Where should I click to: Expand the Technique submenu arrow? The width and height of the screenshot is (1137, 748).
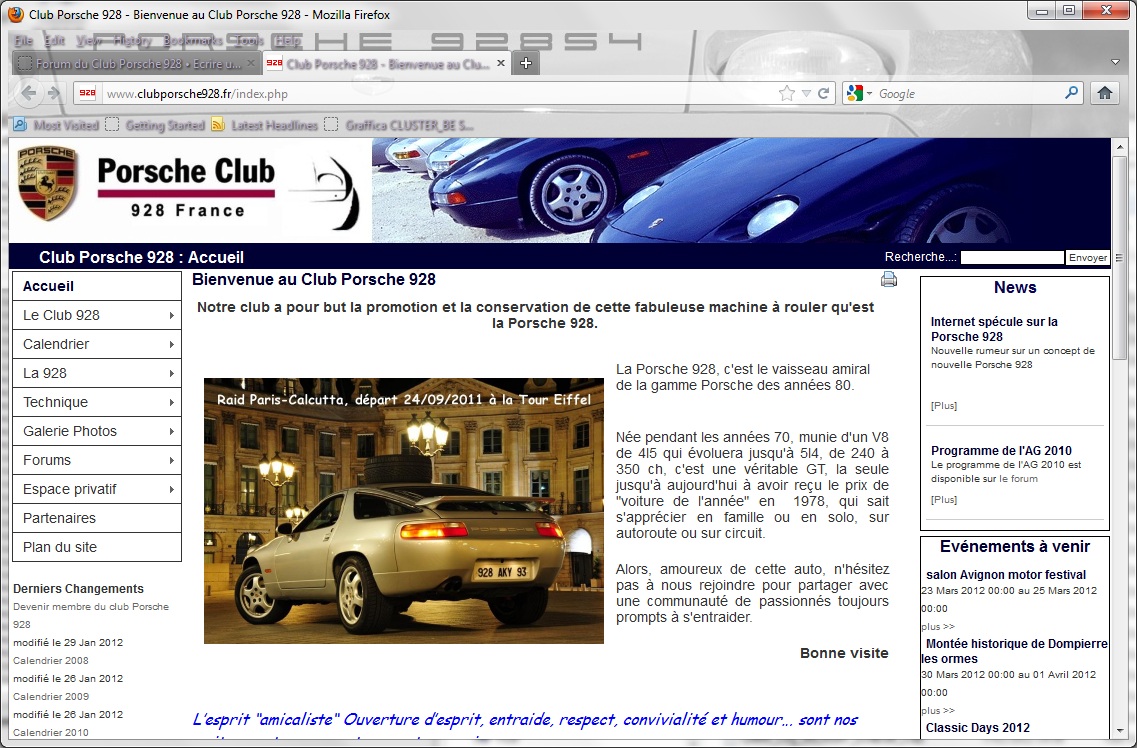171,402
